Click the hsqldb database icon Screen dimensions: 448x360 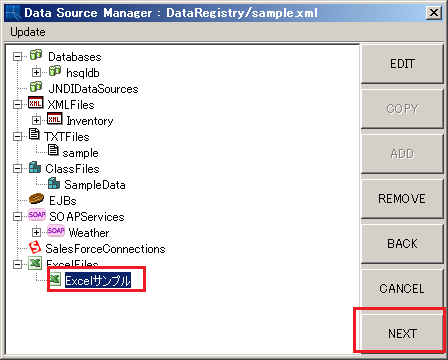[55, 71]
